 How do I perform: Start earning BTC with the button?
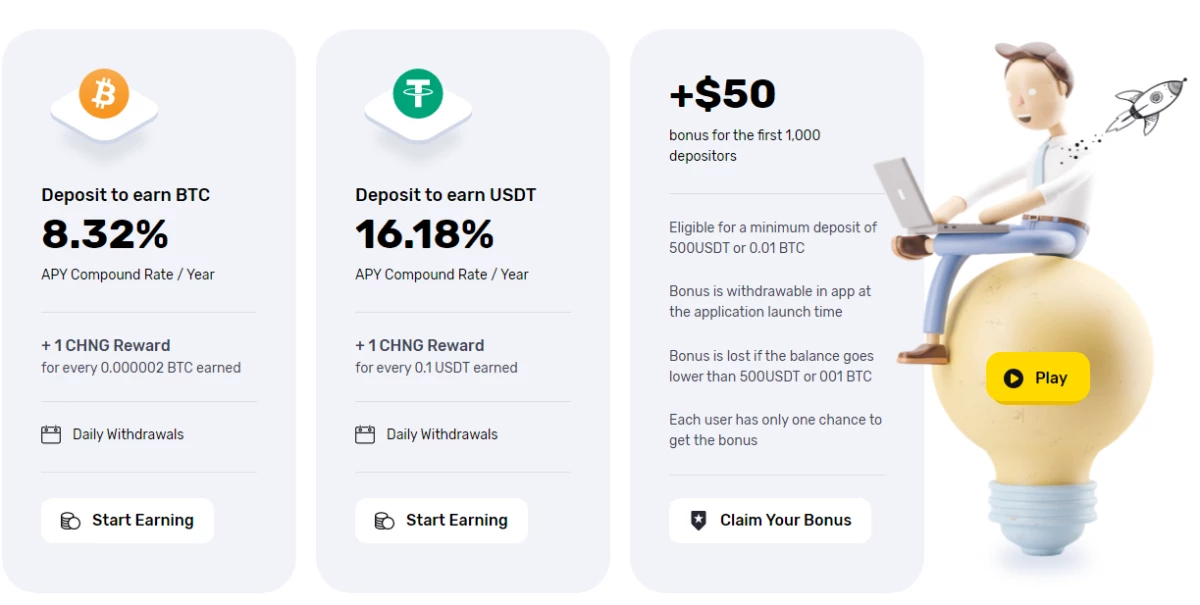(x=127, y=520)
